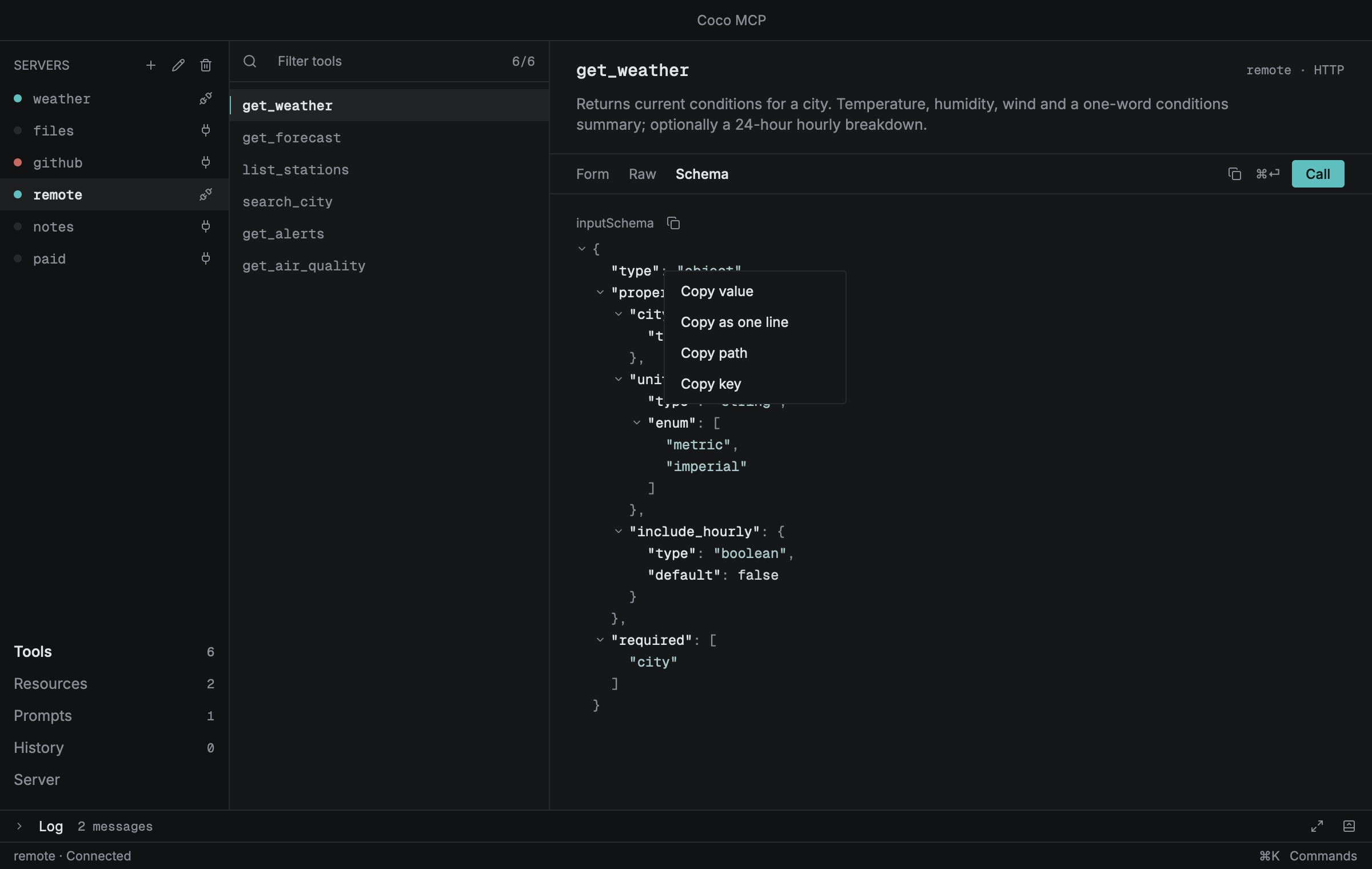Image resolution: width=1372 pixels, height=869 pixels.
Task: Copy request using toolbar copy icon
Action: (1235, 174)
